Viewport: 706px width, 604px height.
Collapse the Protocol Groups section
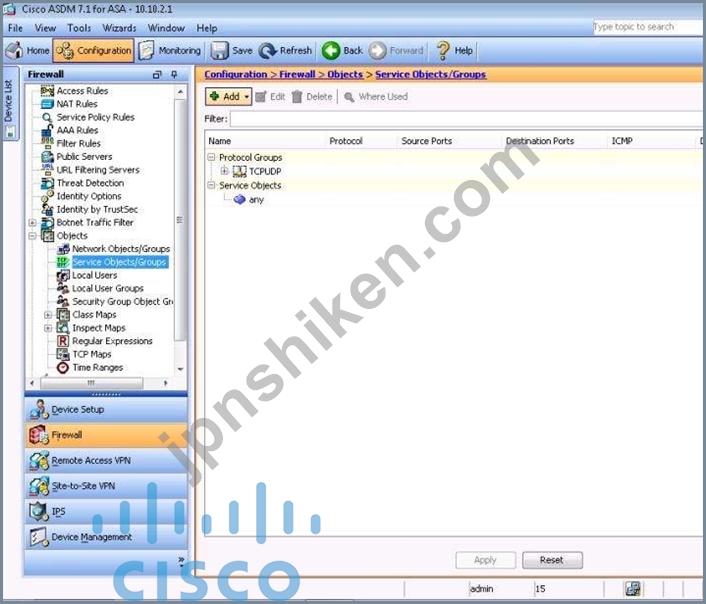pos(211,157)
